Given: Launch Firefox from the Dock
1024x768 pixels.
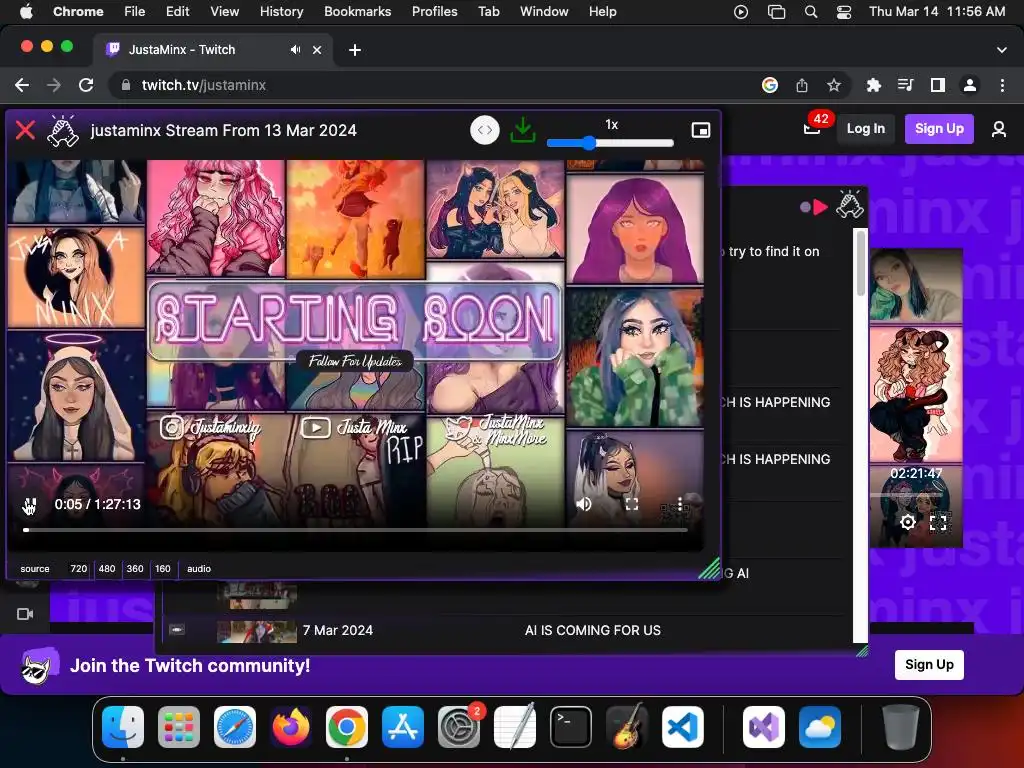Looking at the screenshot, I should pyautogui.click(x=291, y=727).
